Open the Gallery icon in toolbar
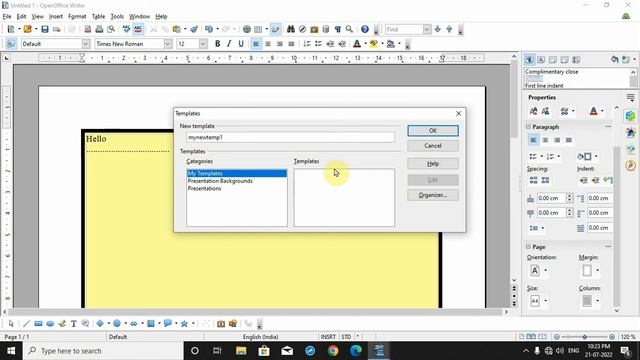The image size is (640, 360). point(314,29)
